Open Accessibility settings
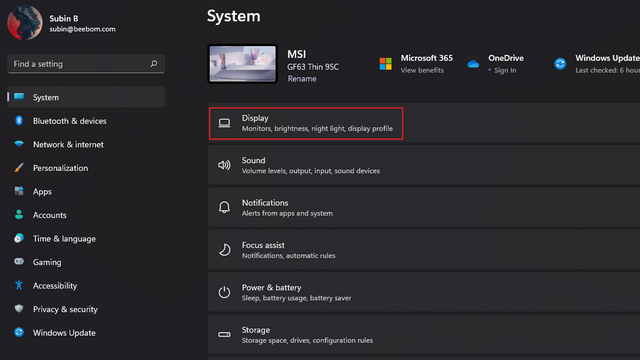Screen dimensions: 640x360 click(86, 286)
